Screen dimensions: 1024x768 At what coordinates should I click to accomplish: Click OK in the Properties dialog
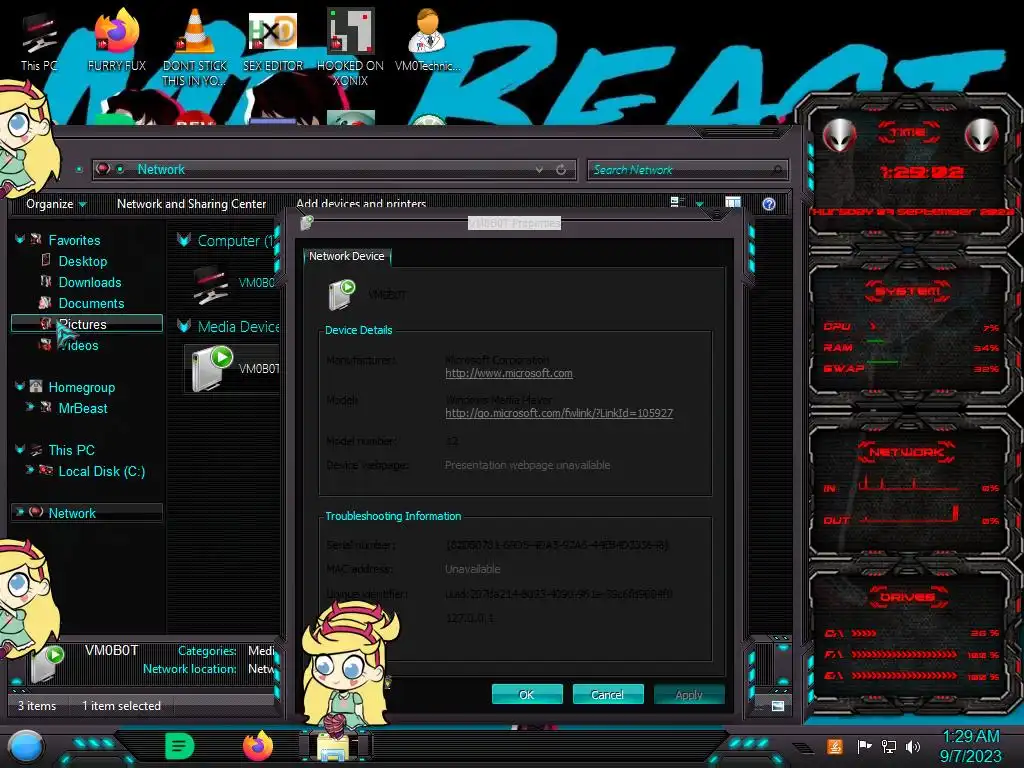[526, 694]
